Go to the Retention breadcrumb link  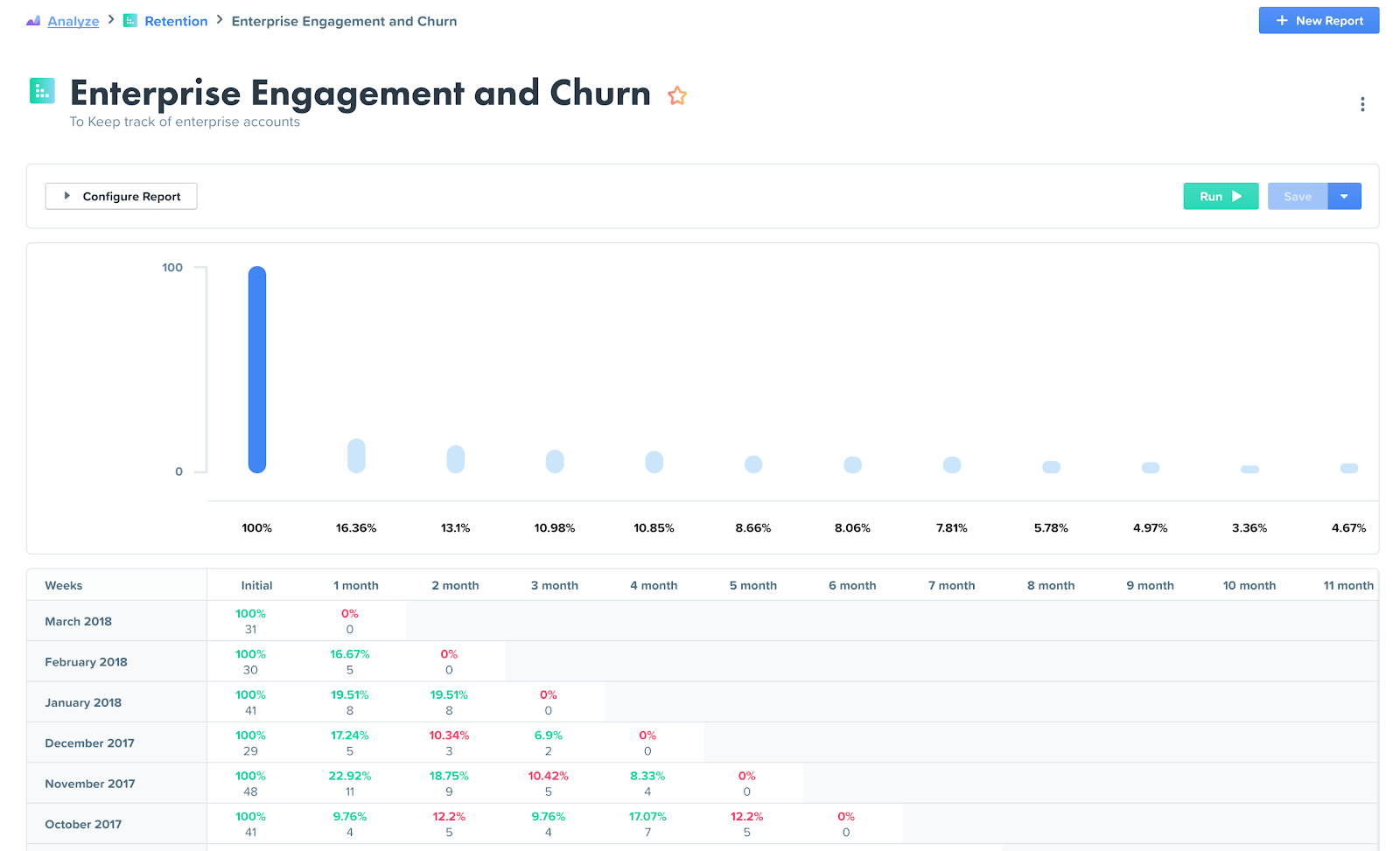[176, 21]
